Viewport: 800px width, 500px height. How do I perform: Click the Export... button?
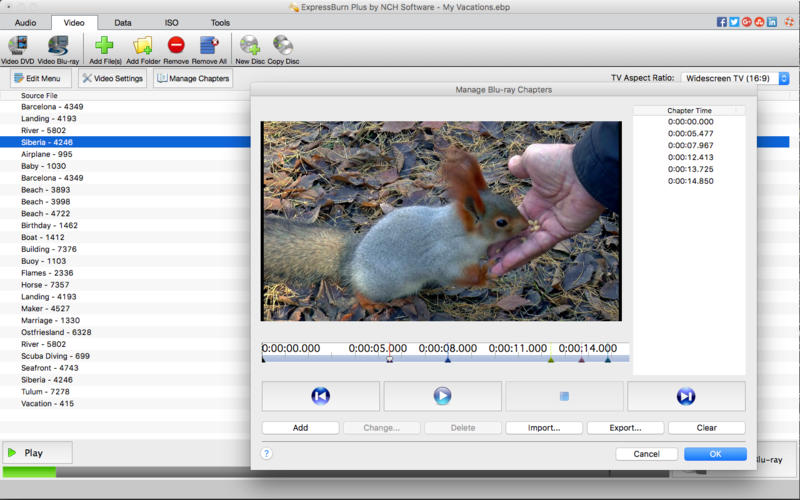click(x=626, y=428)
